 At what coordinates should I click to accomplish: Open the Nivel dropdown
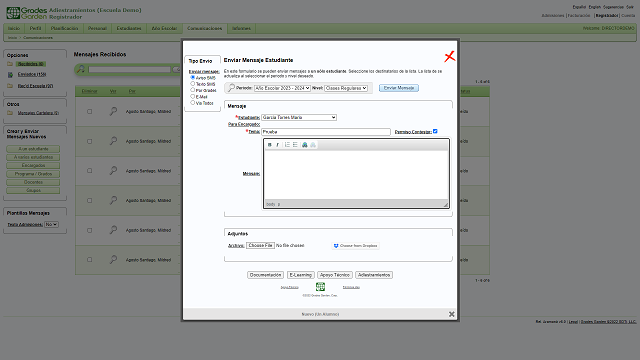[346, 88]
